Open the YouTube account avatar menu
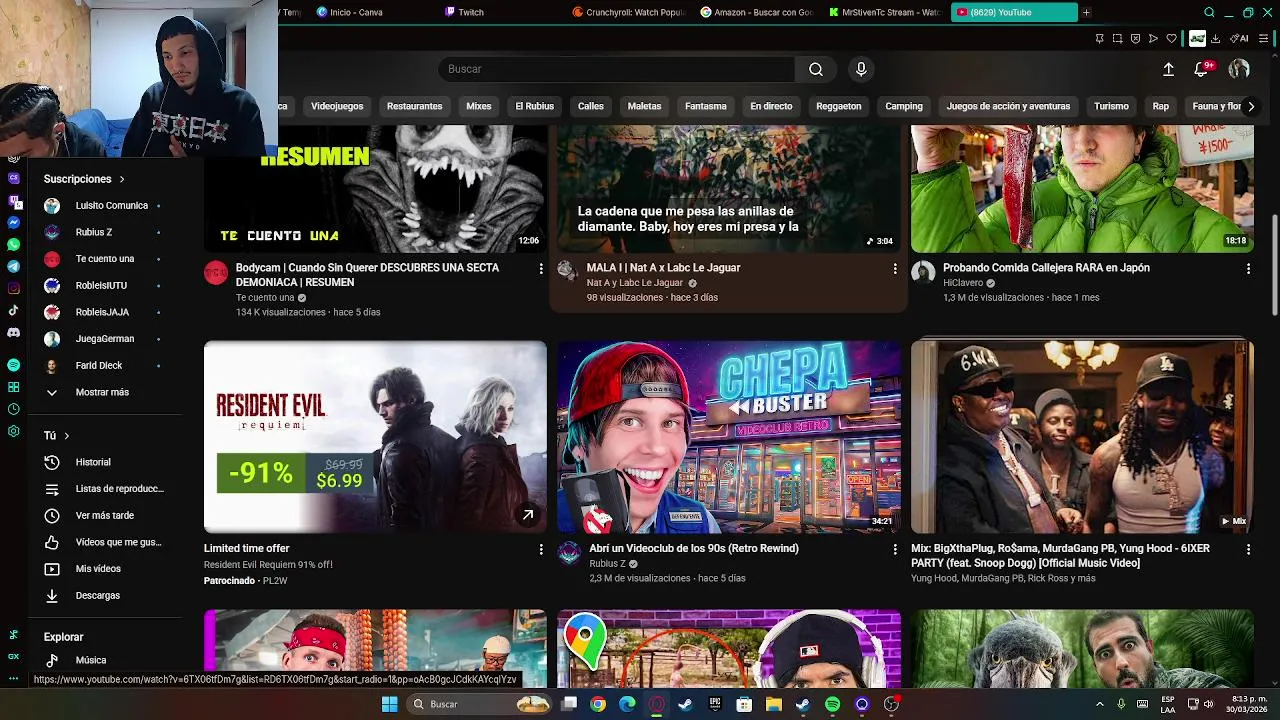The width and height of the screenshot is (1280, 720). click(1239, 69)
